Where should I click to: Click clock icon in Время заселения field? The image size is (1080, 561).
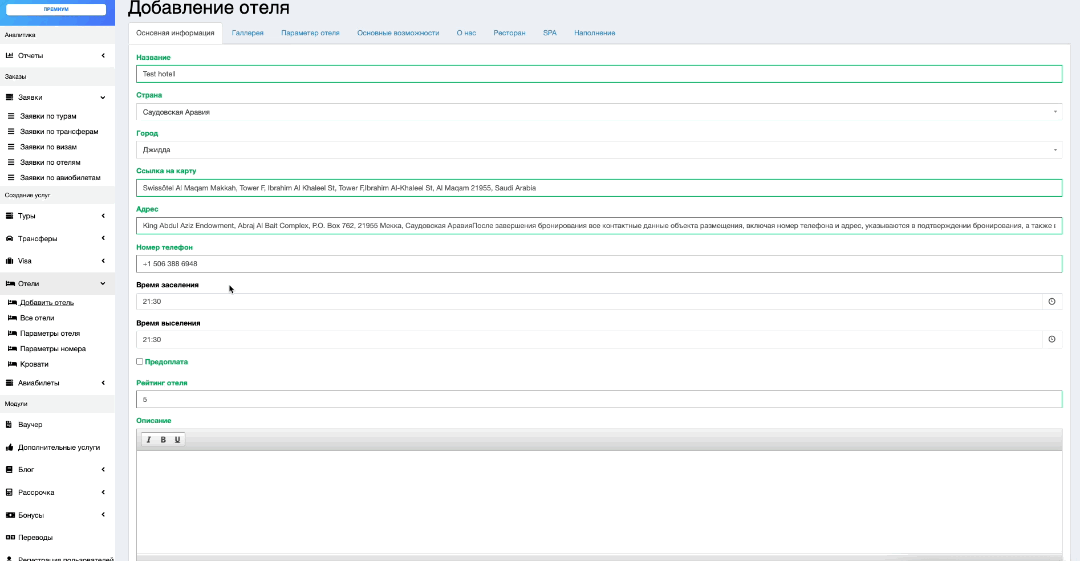click(x=1051, y=301)
